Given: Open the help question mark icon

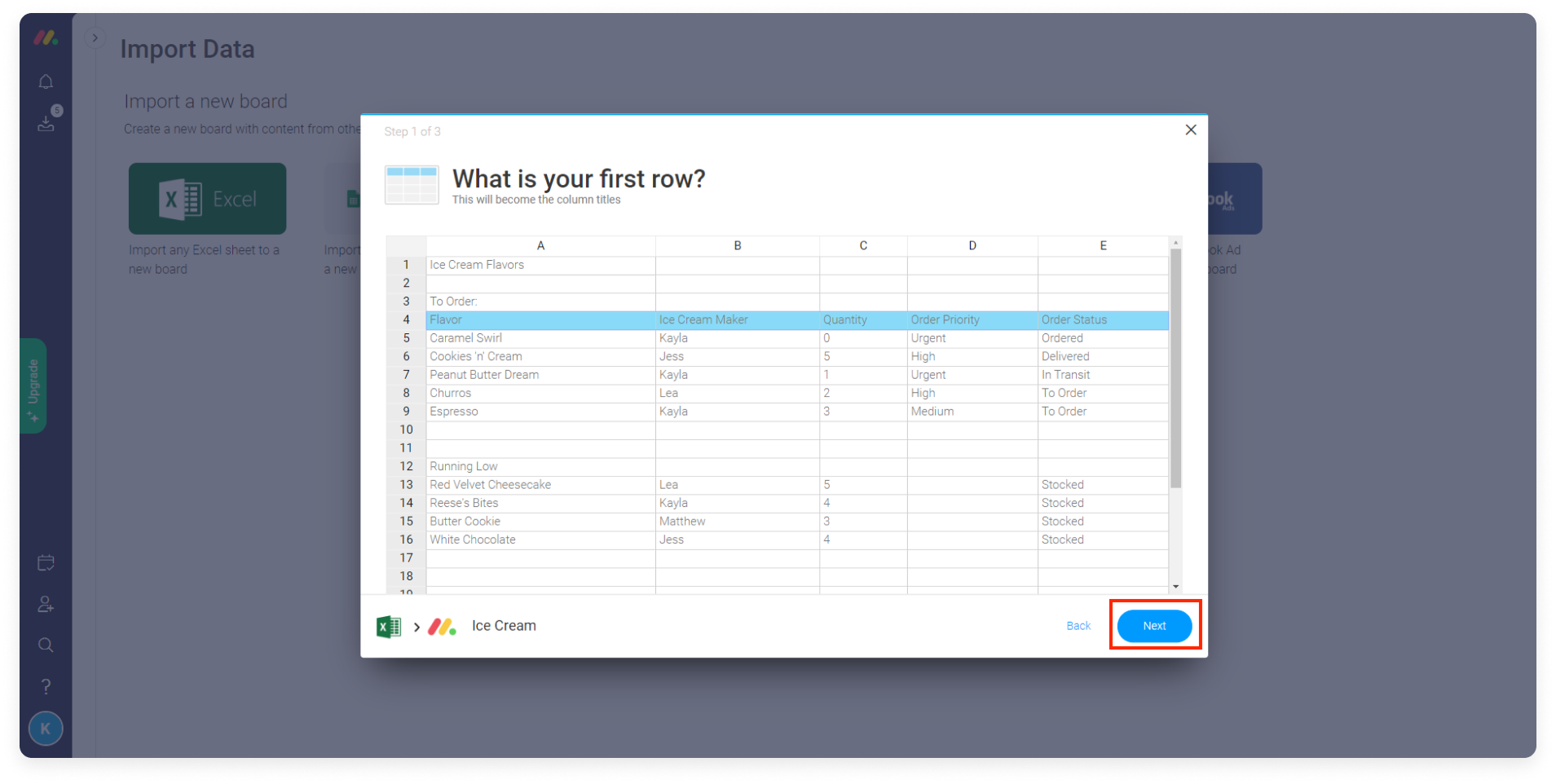Looking at the screenshot, I should pyautogui.click(x=46, y=686).
